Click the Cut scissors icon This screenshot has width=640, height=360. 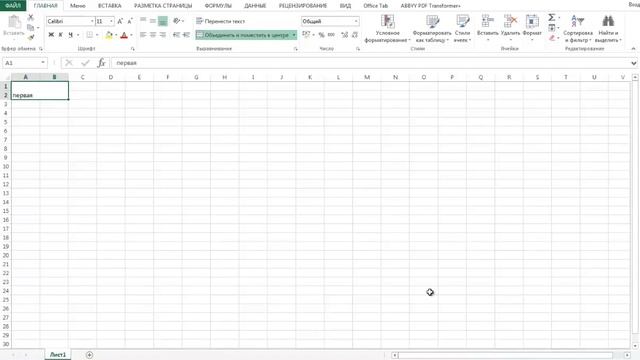tap(31, 18)
